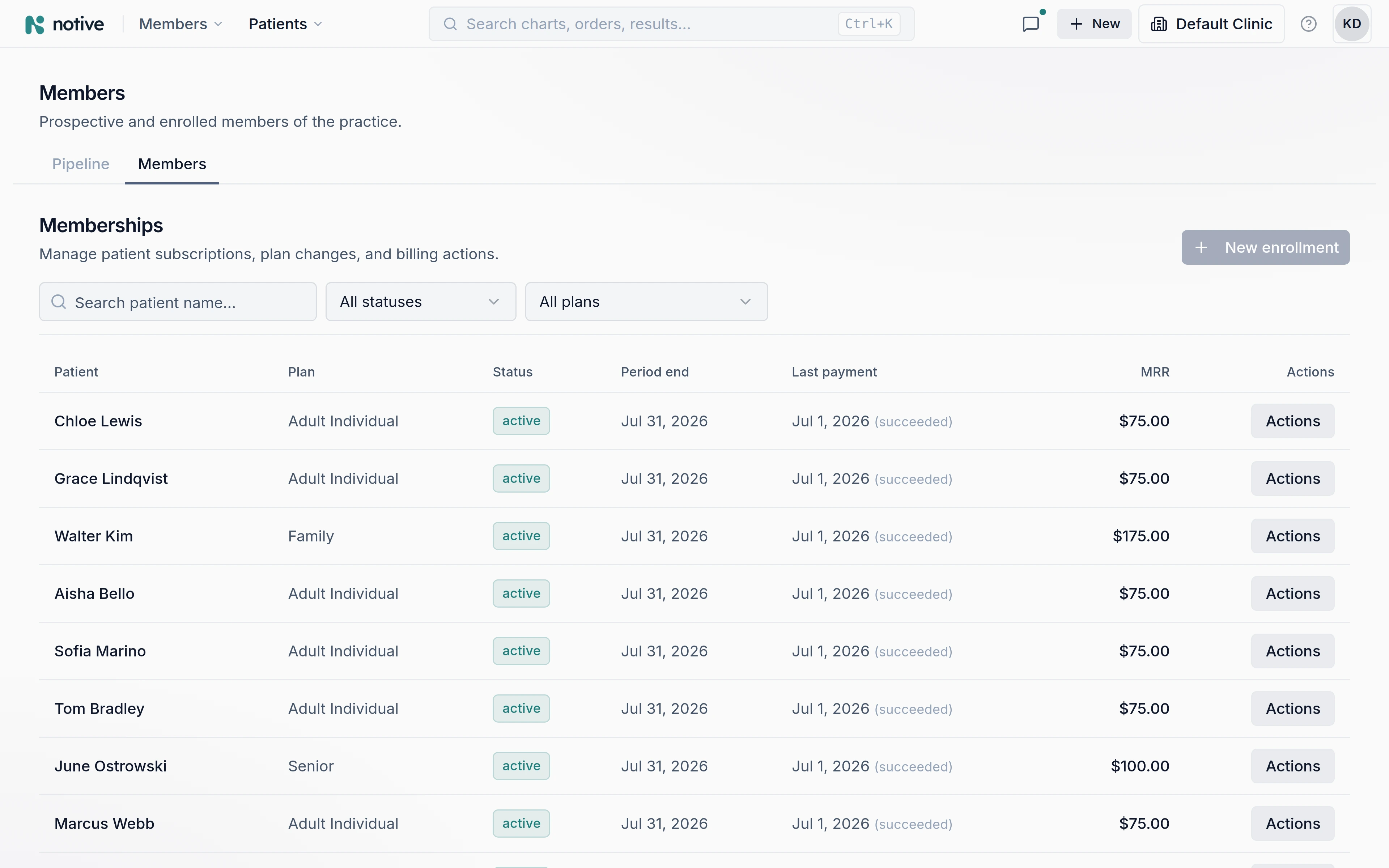Open Actions for Chloe Lewis
The image size is (1389, 868).
pyautogui.click(x=1292, y=421)
